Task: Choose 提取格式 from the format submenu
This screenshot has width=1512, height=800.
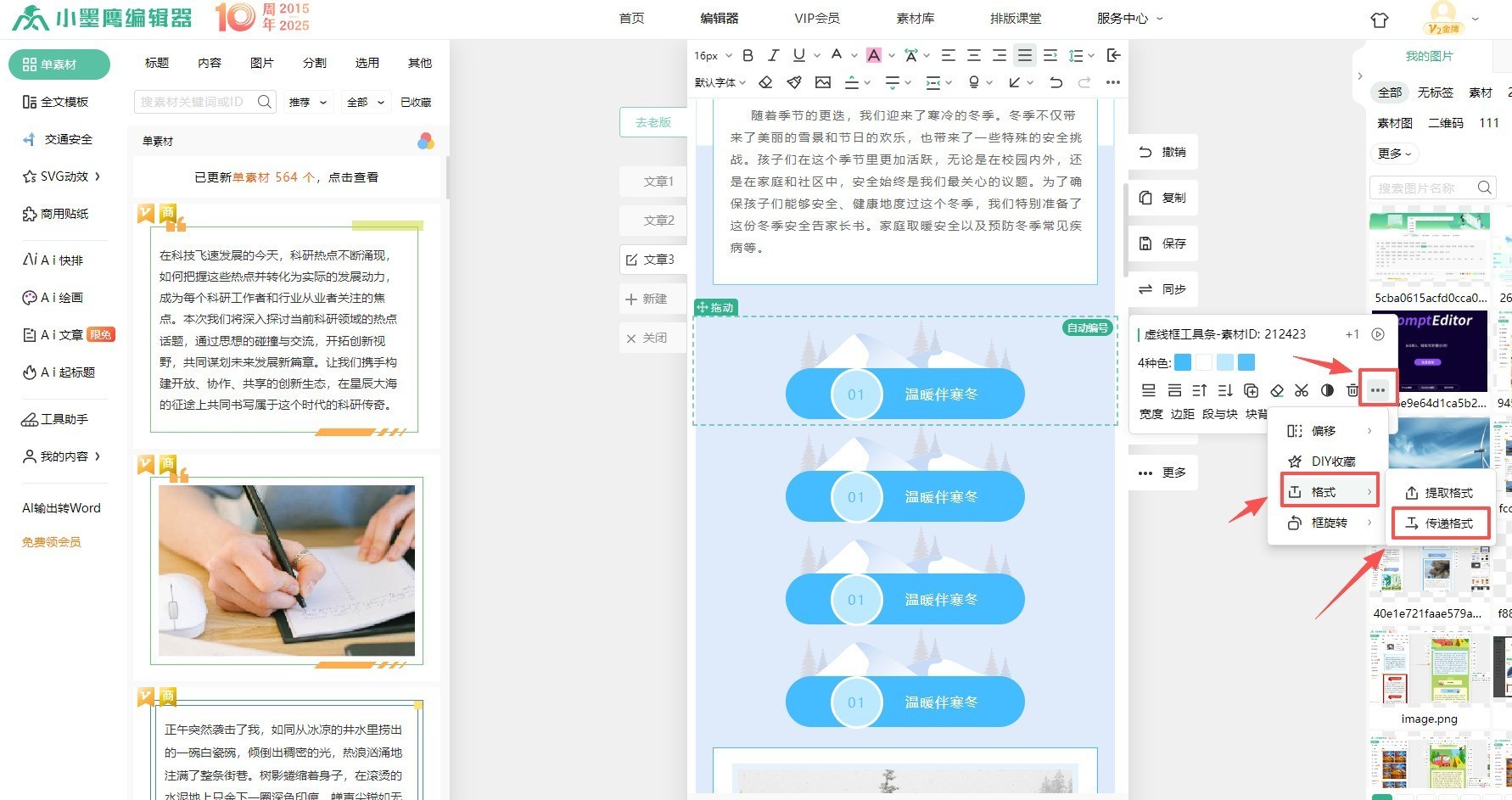Action: [x=1440, y=493]
